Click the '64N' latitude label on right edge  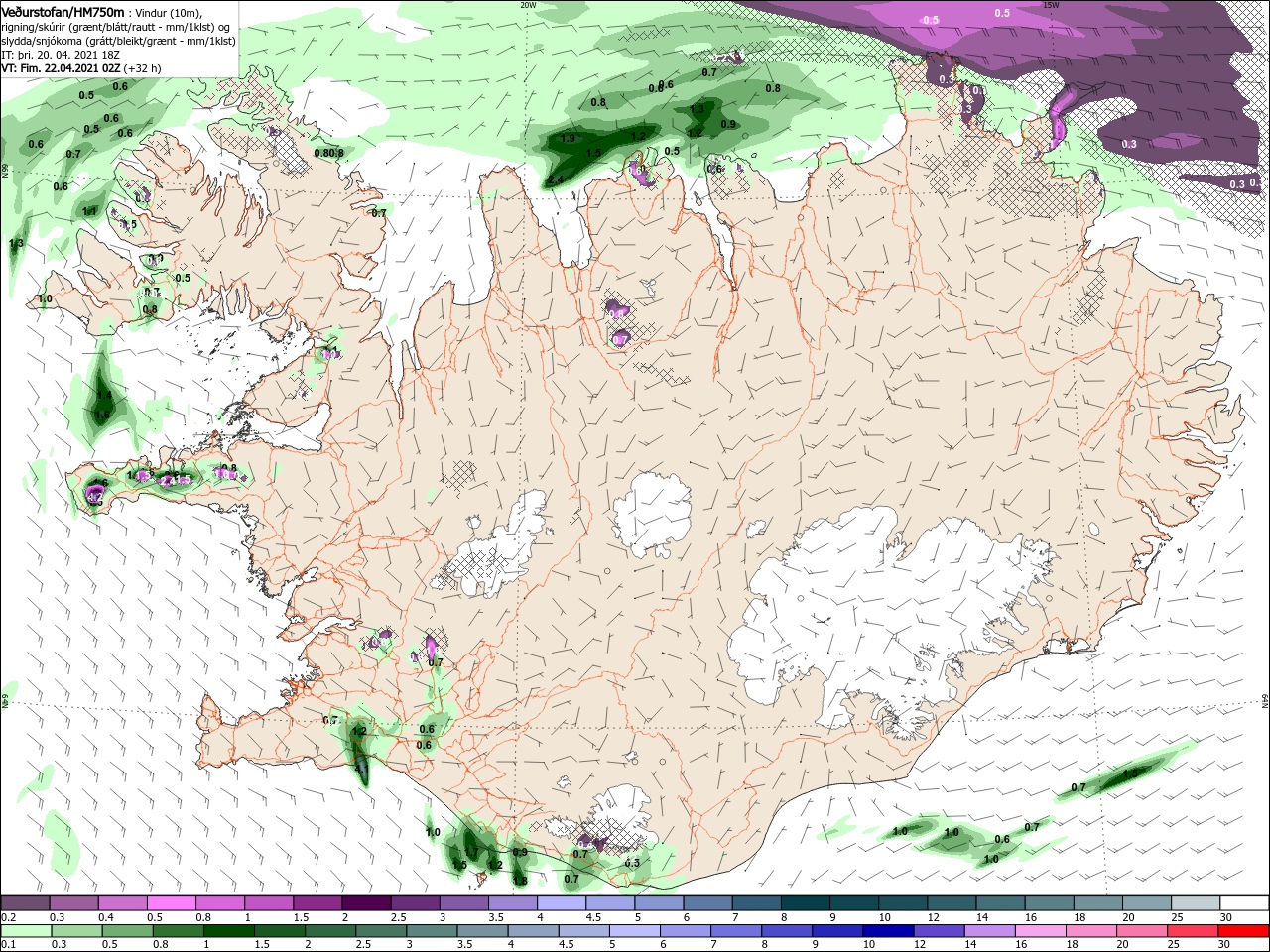tap(1265, 702)
